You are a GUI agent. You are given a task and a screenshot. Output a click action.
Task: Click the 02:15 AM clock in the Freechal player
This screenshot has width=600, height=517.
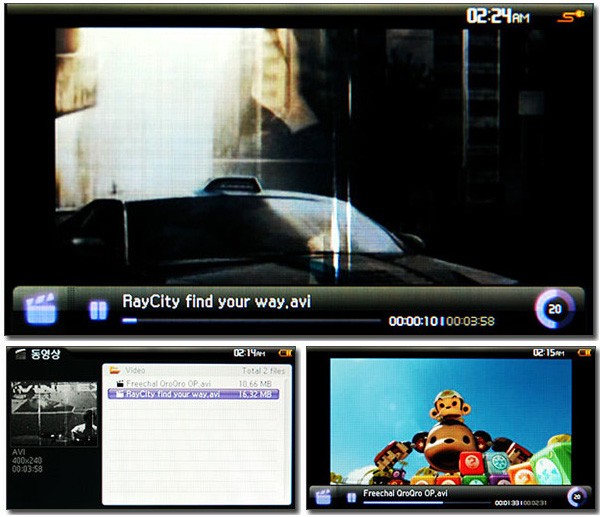[x=548, y=352]
